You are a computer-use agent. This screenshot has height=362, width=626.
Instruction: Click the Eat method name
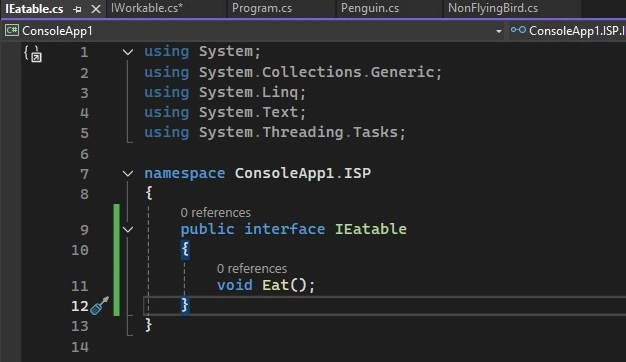click(276, 285)
